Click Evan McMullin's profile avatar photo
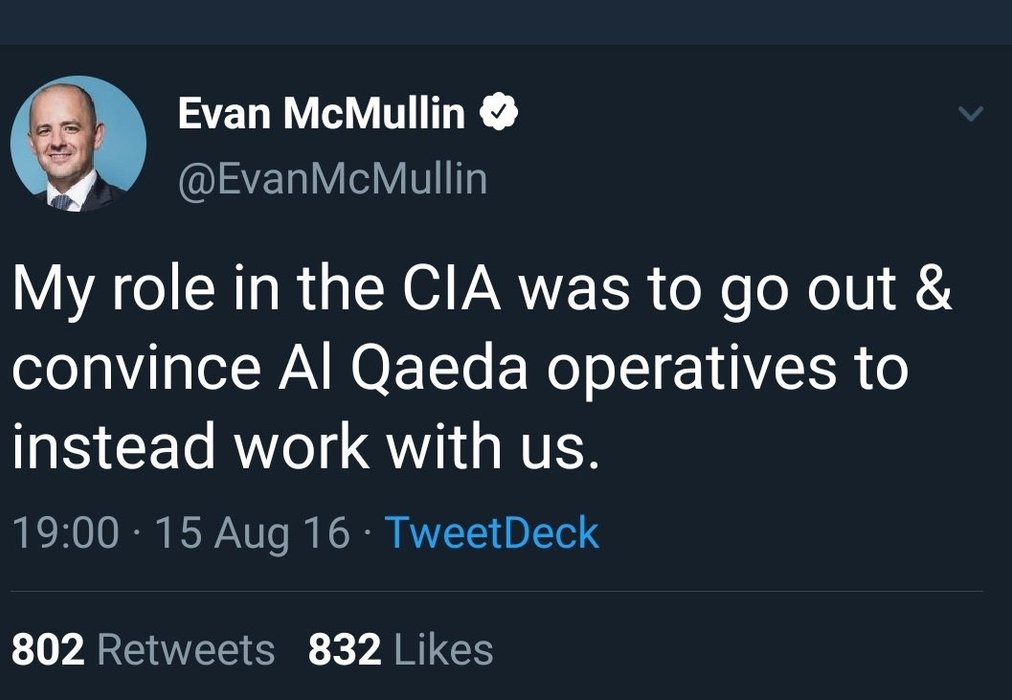The image size is (1012, 700). click(x=78, y=144)
